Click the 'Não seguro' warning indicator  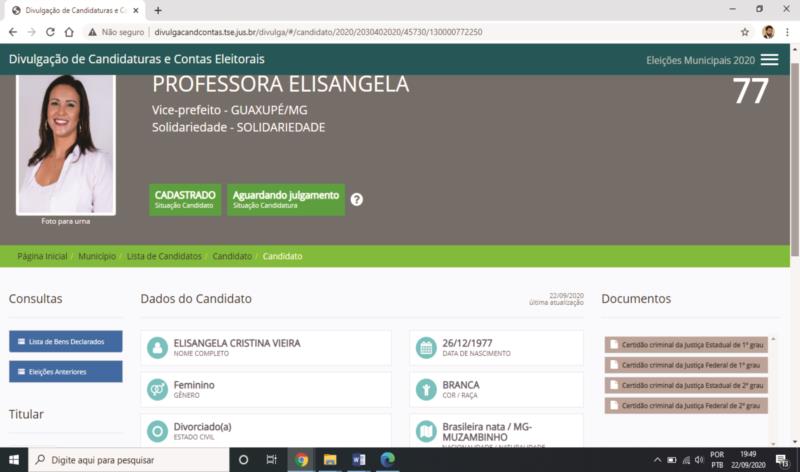click(x=116, y=32)
